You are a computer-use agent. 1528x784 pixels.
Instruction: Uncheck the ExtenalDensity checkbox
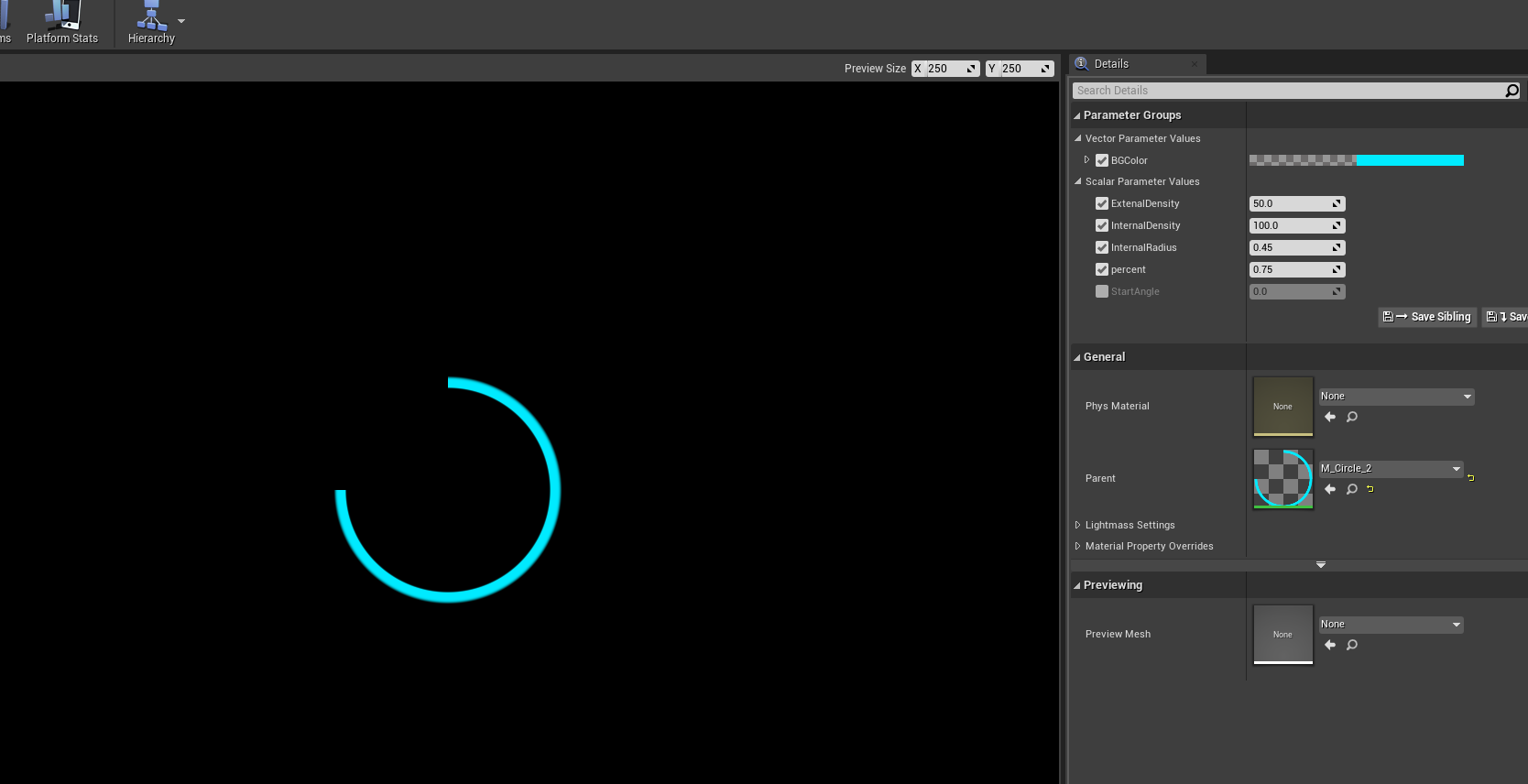pos(1102,203)
